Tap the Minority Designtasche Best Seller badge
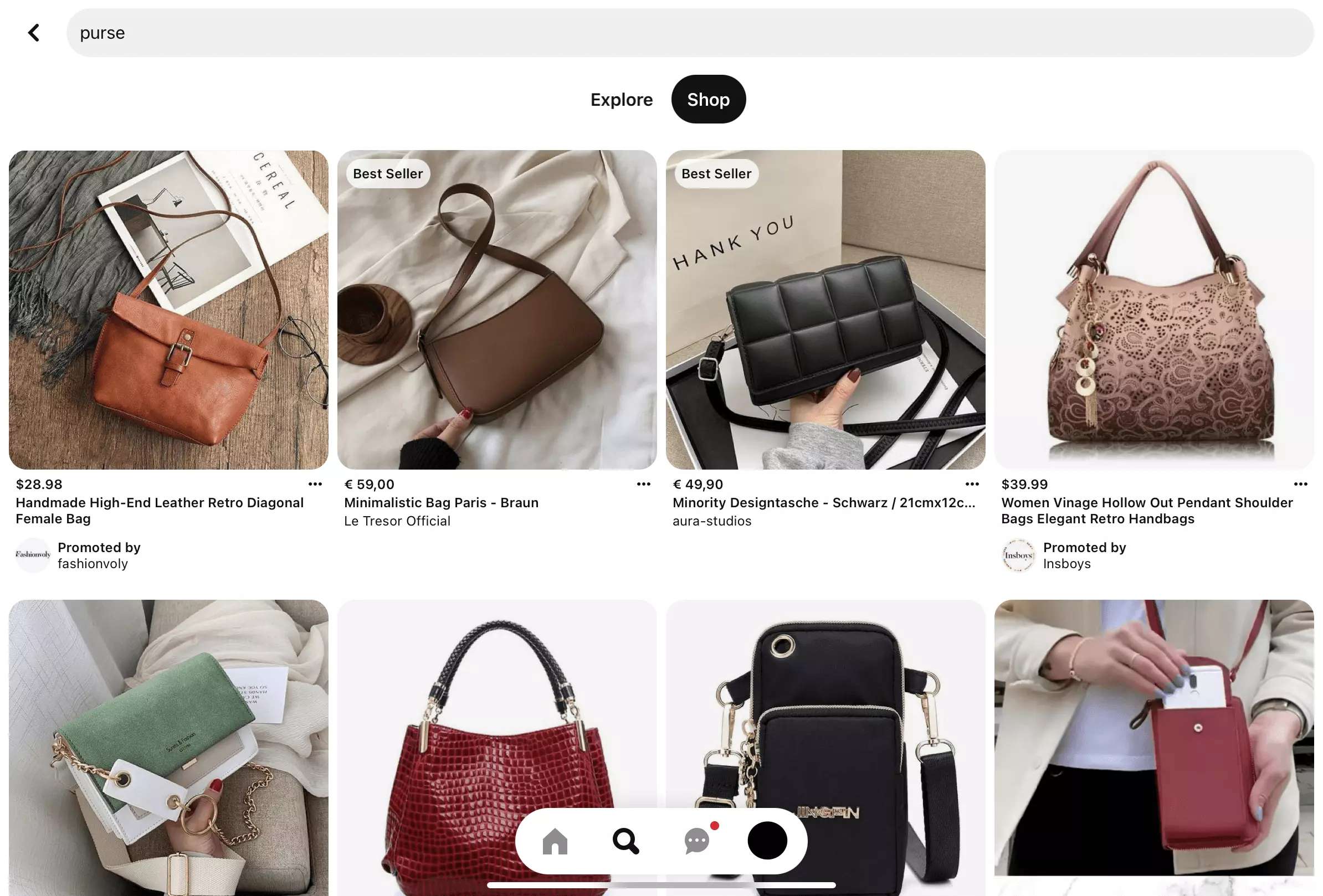Image resolution: width=1323 pixels, height=896 pixels. [x=716, y=174]
